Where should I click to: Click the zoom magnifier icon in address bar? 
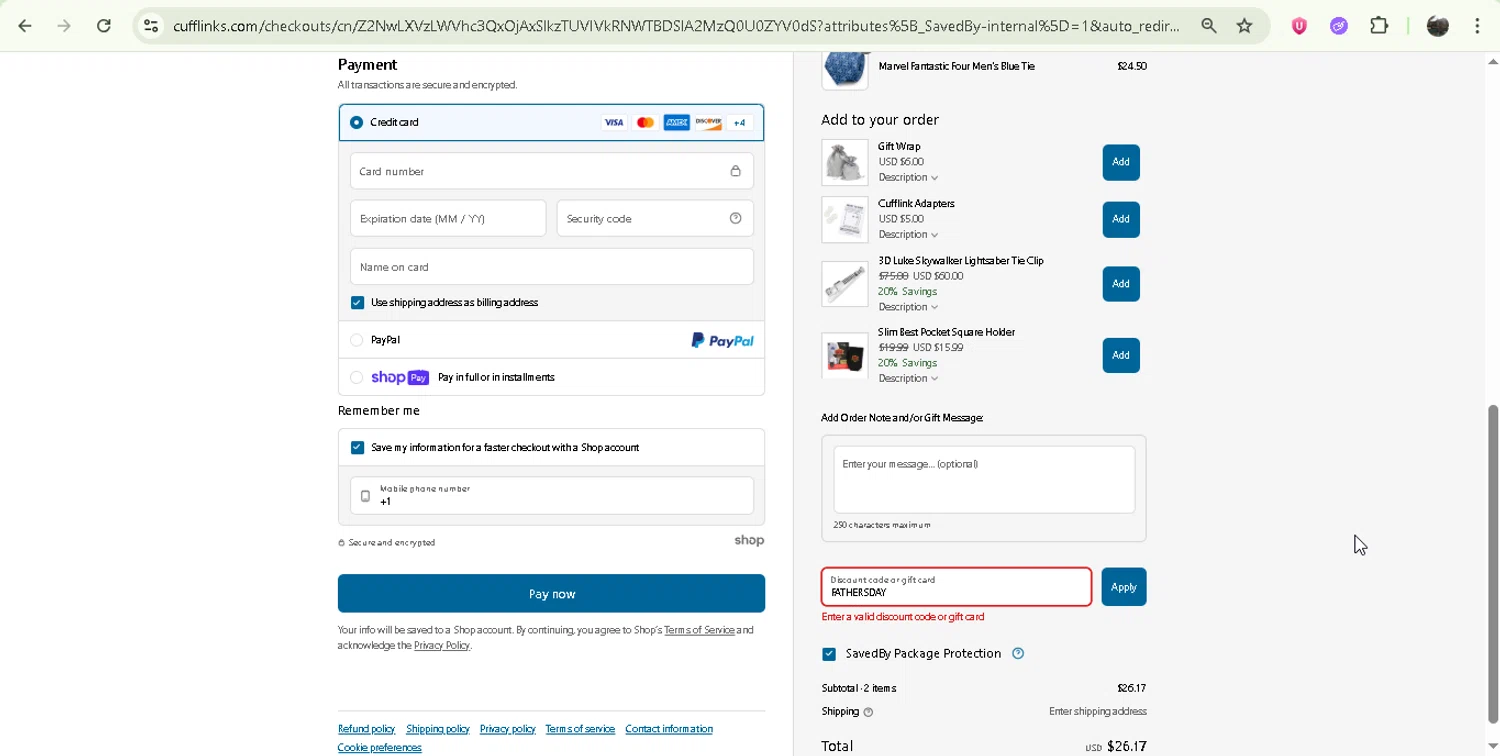[1209, 26]
